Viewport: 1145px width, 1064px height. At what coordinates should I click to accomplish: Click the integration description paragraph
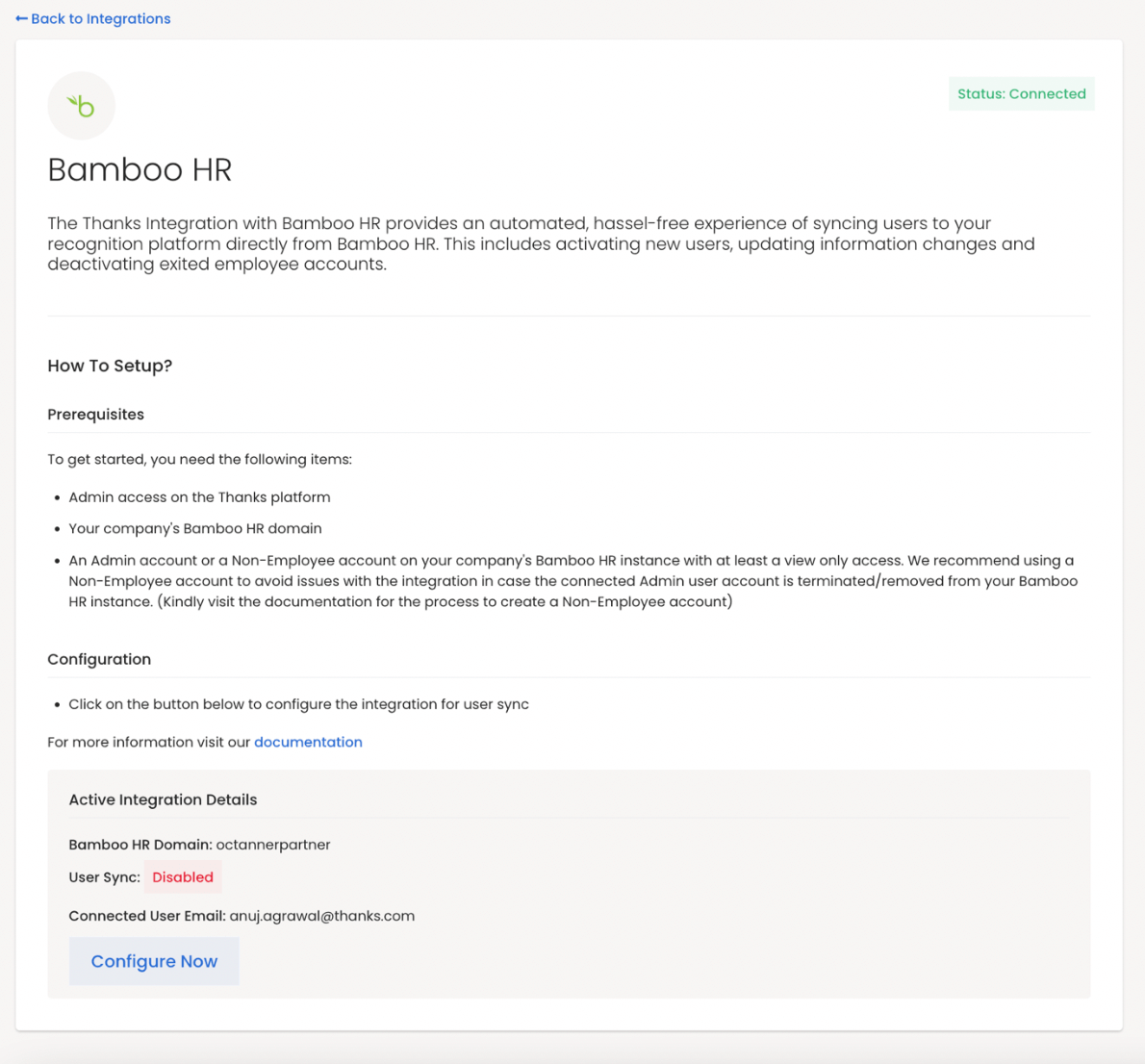tap(541, 243)
